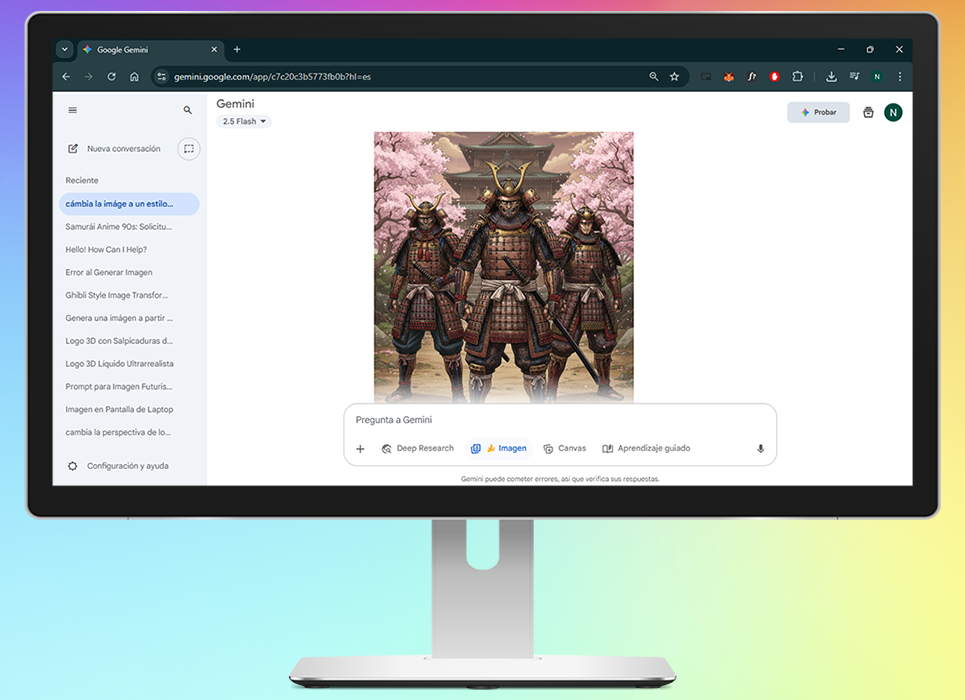Collapse the sidebar with the hamburger icon
This screenshot has width=965, height=700.
tap(72, 110)
